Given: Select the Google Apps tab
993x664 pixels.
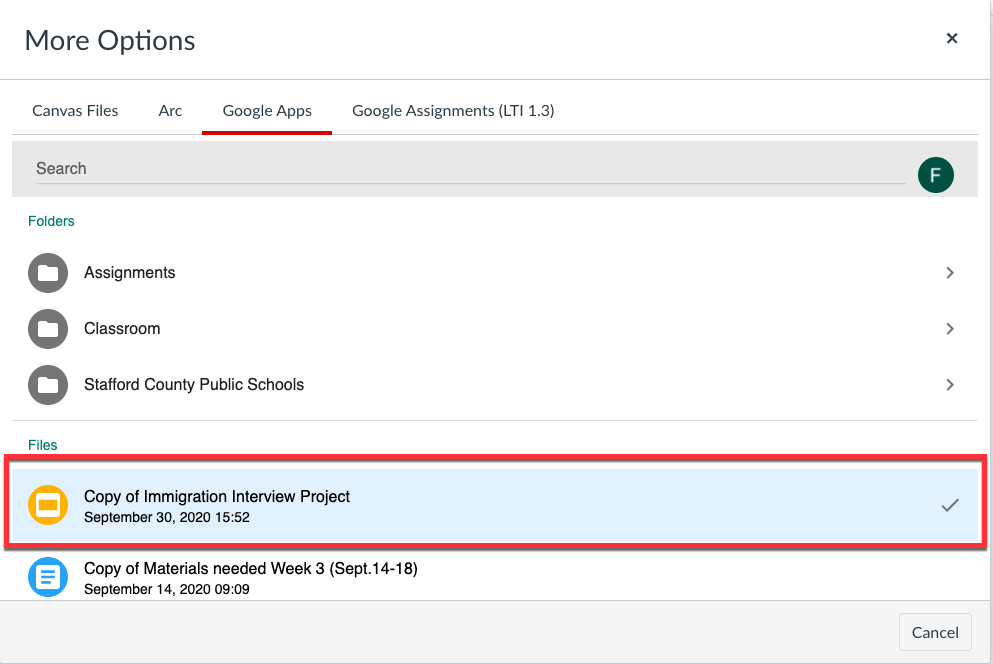Looking at the screenshot, I should click(x=267, y=111).
